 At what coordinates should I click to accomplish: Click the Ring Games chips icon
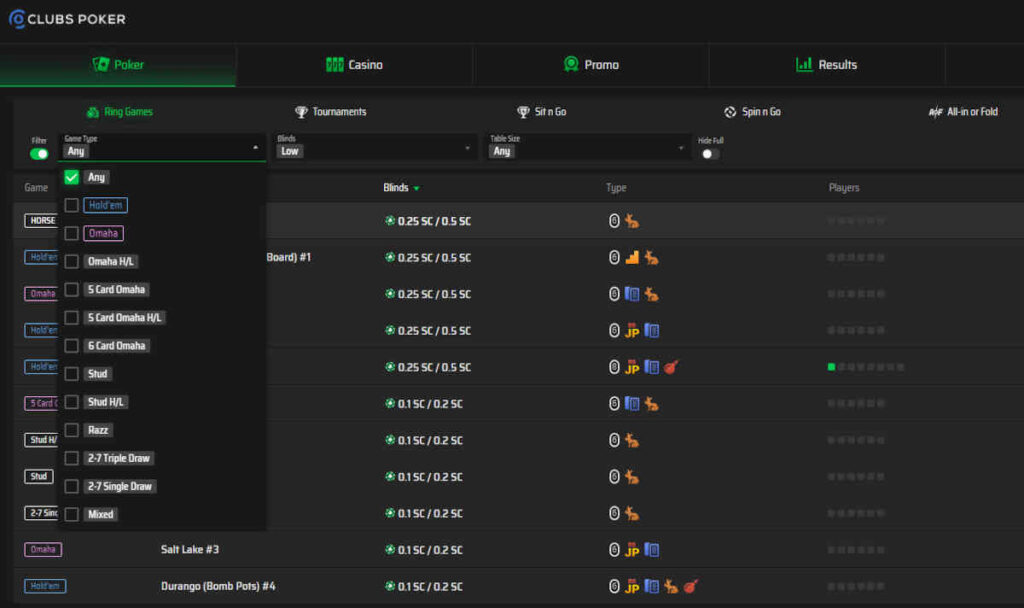(93, 112)
